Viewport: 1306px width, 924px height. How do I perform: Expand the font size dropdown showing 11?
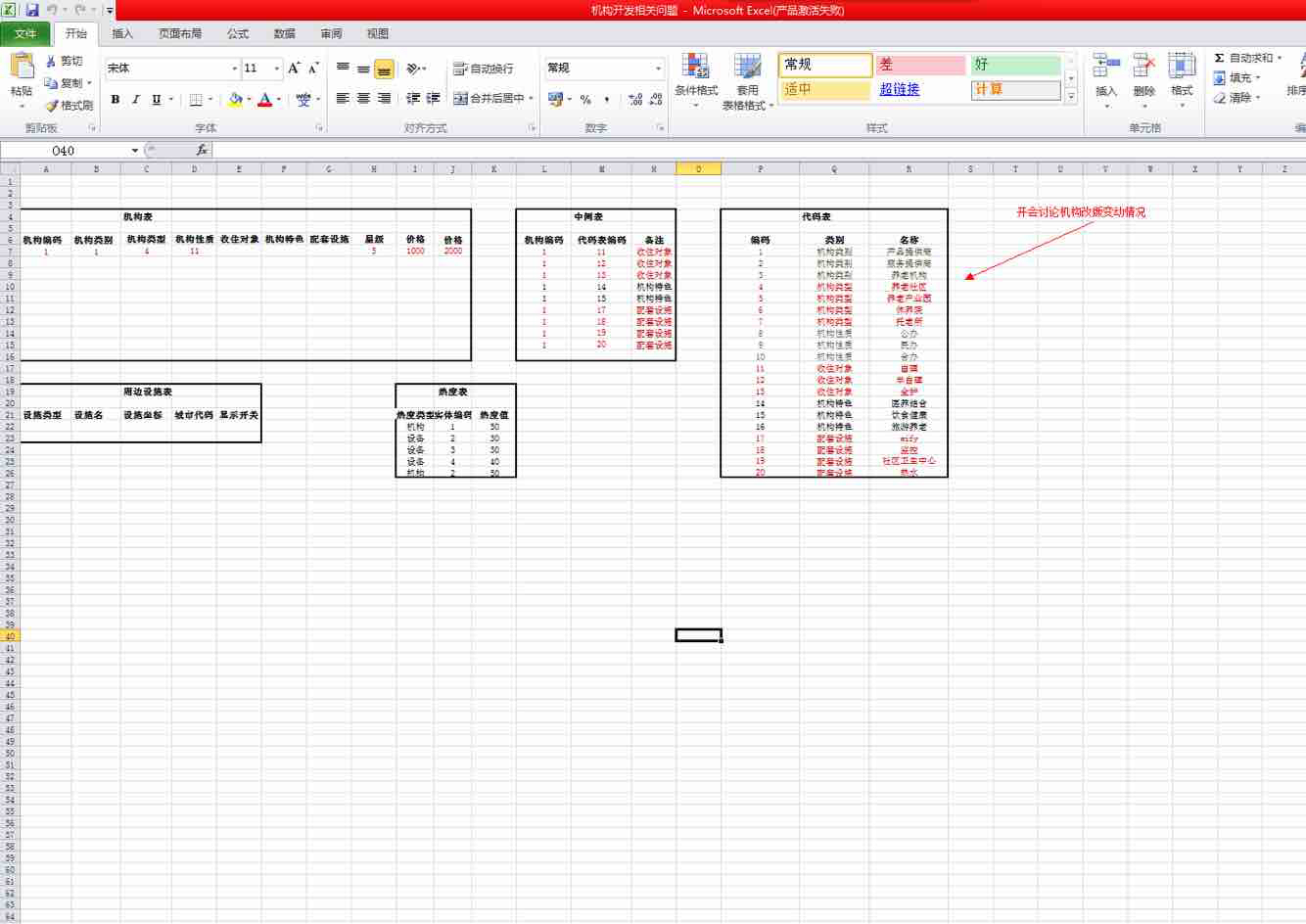(x=276, y=69)
